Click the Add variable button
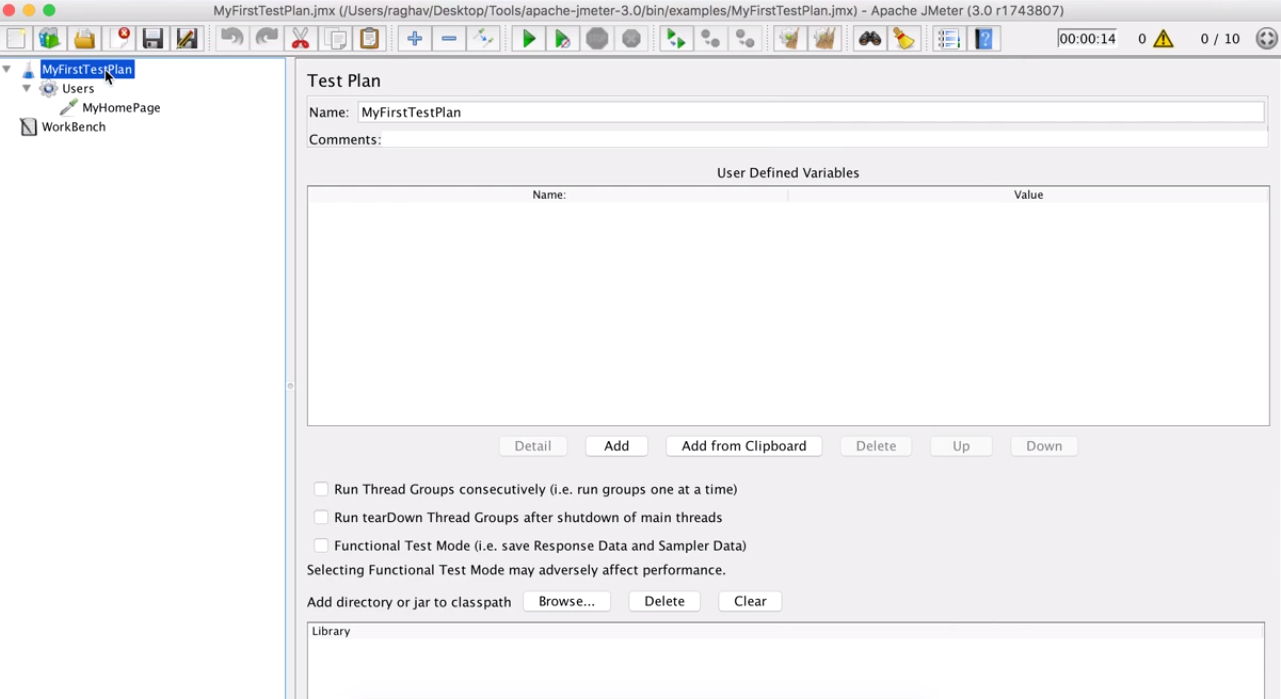This screenshot has width=1281, height=699. [617, 446]
